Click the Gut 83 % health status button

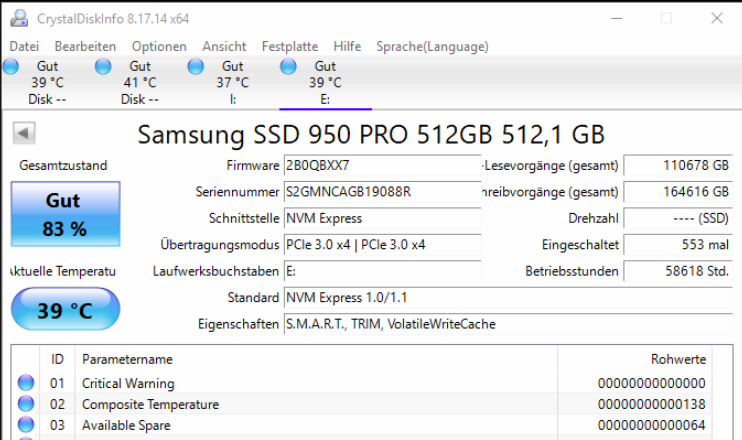65,214
